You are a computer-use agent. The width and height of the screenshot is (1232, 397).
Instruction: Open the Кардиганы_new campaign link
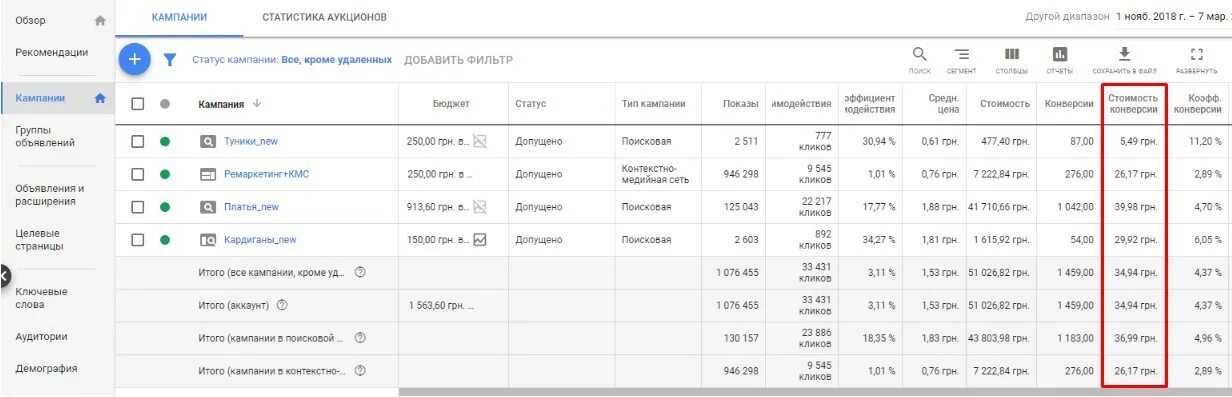click(260, 240)
